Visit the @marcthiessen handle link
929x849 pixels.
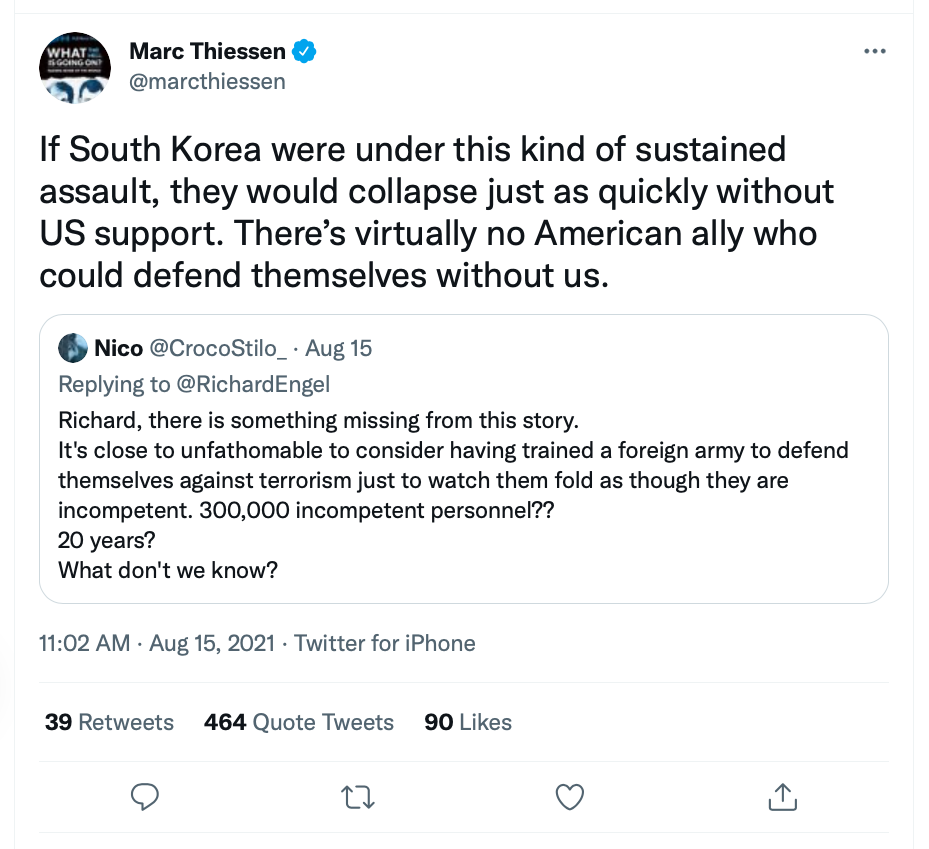[208, 81]
